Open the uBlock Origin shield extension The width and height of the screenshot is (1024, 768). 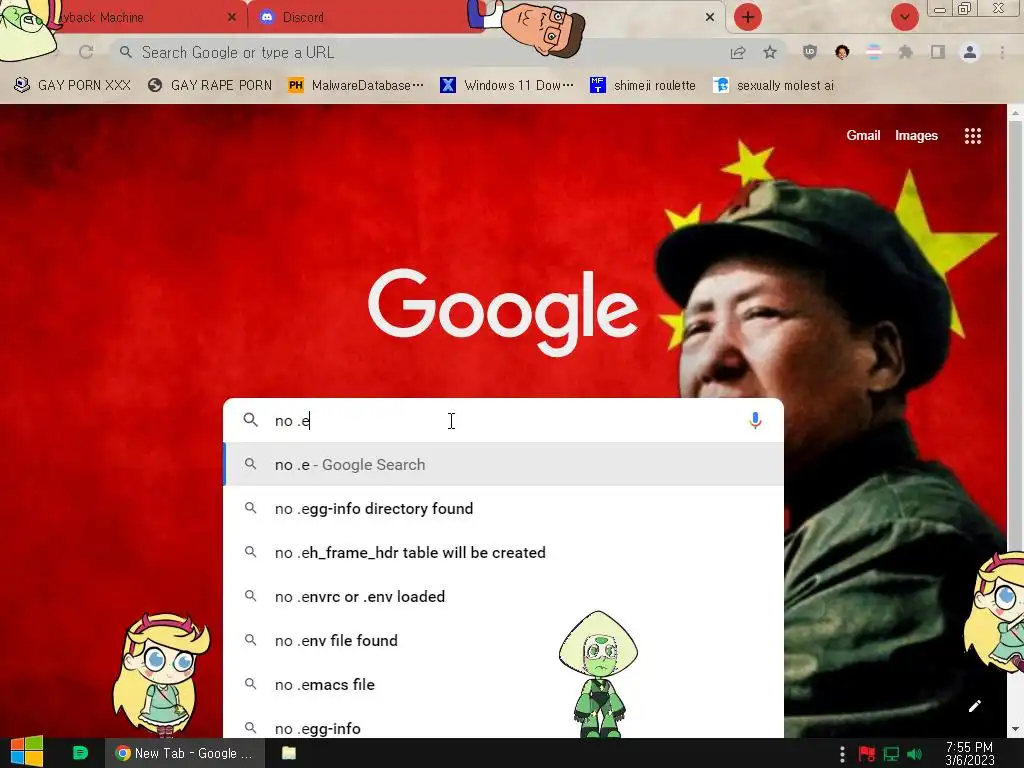[810, 52]
